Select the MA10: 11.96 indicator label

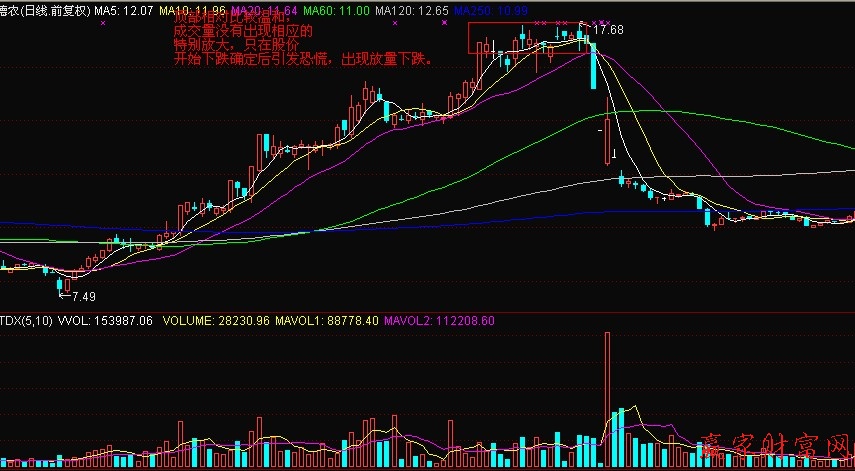194,9
